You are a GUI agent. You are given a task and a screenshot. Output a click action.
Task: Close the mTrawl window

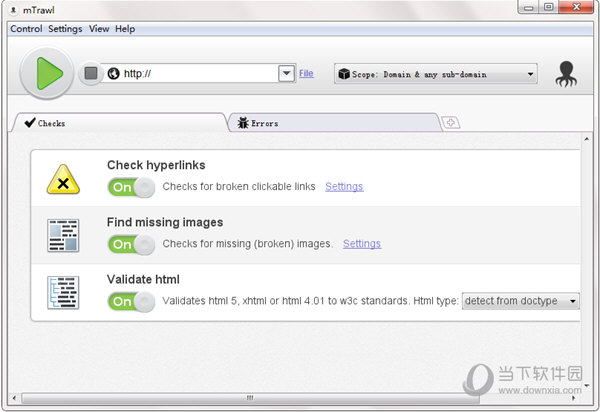[576, 7]
